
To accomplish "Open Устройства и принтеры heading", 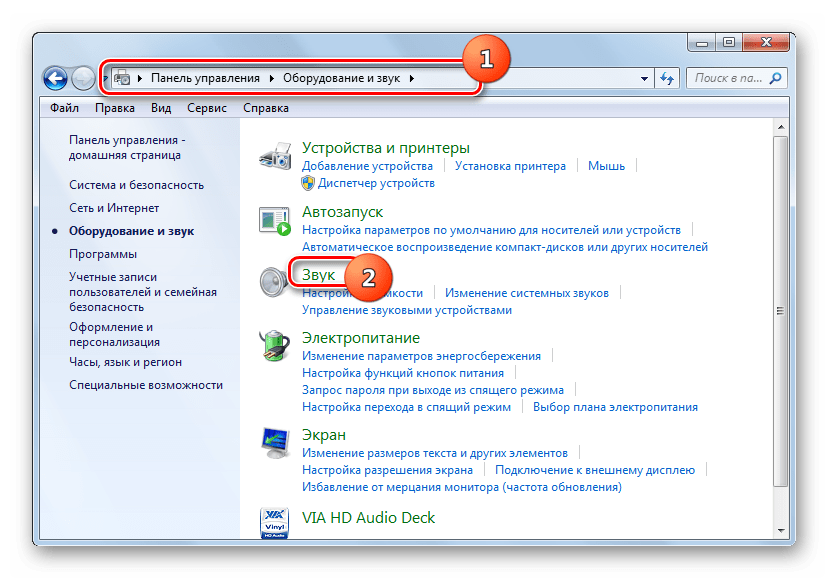I will pyautogui.click(x=385, y=148).
